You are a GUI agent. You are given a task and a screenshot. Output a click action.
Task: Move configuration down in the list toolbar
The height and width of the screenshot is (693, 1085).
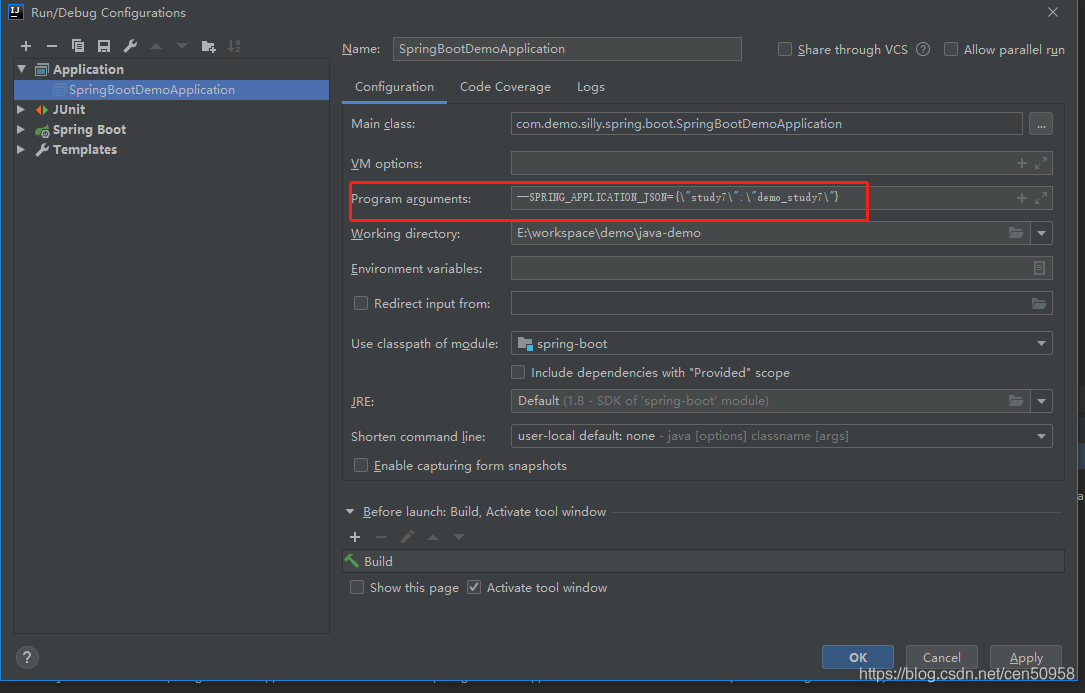[x=182, y=46]
